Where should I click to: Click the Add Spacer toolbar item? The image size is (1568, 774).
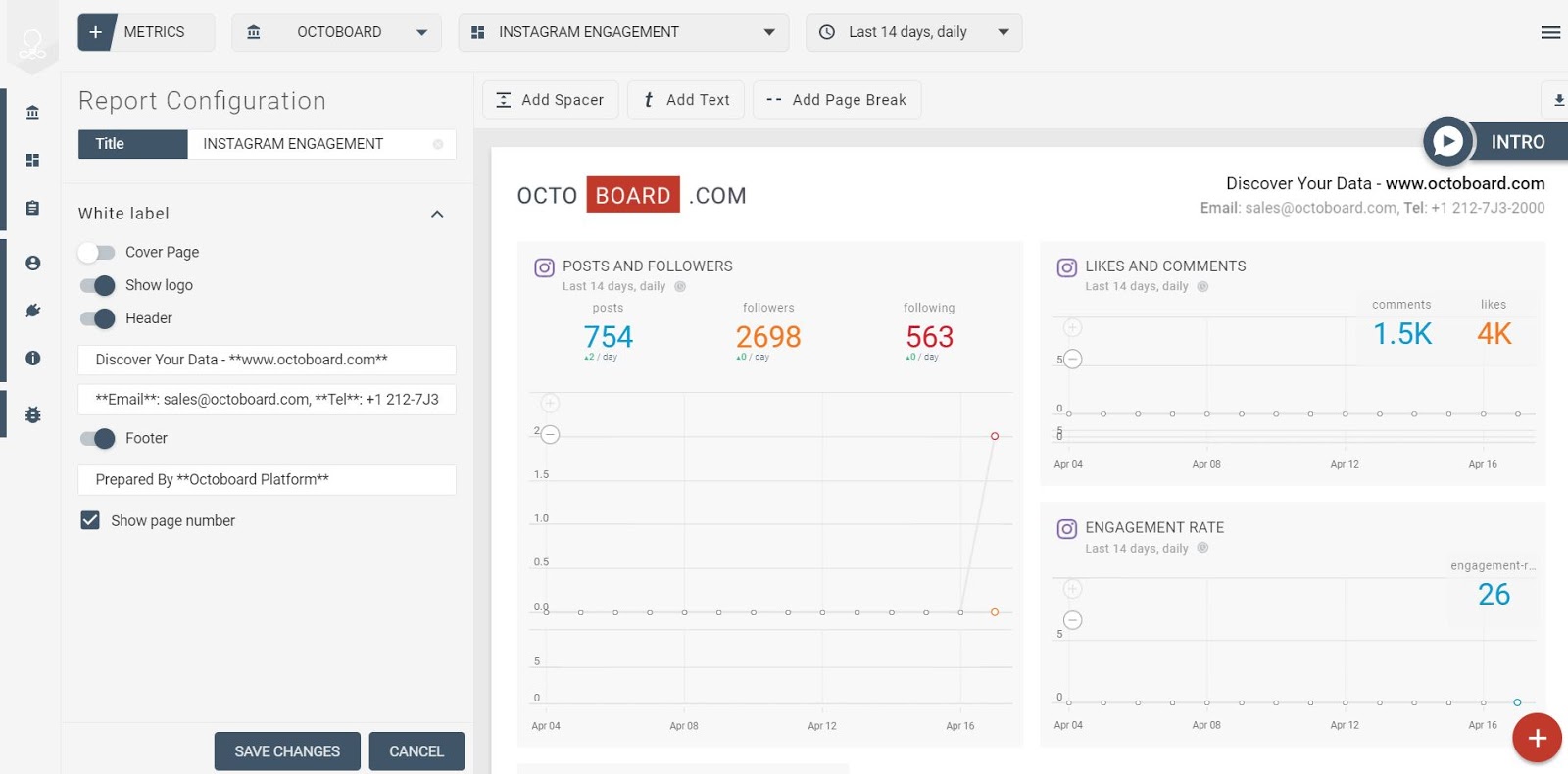pos(551,100)
